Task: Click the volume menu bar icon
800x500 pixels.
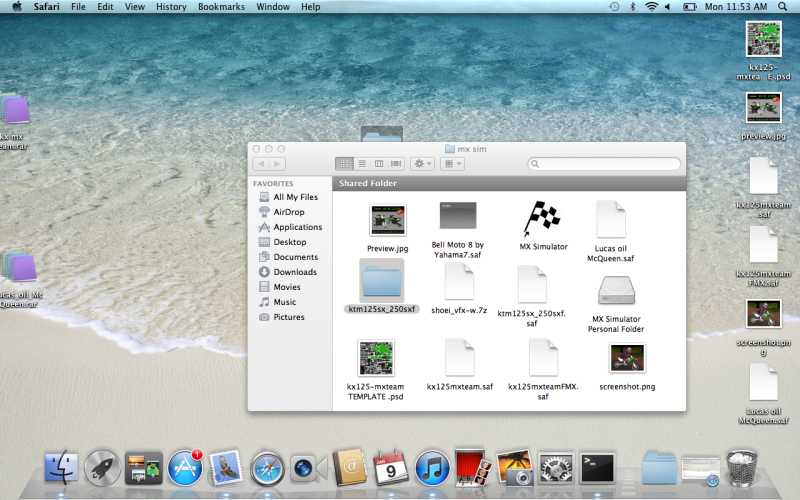Action: click(668, 7)
